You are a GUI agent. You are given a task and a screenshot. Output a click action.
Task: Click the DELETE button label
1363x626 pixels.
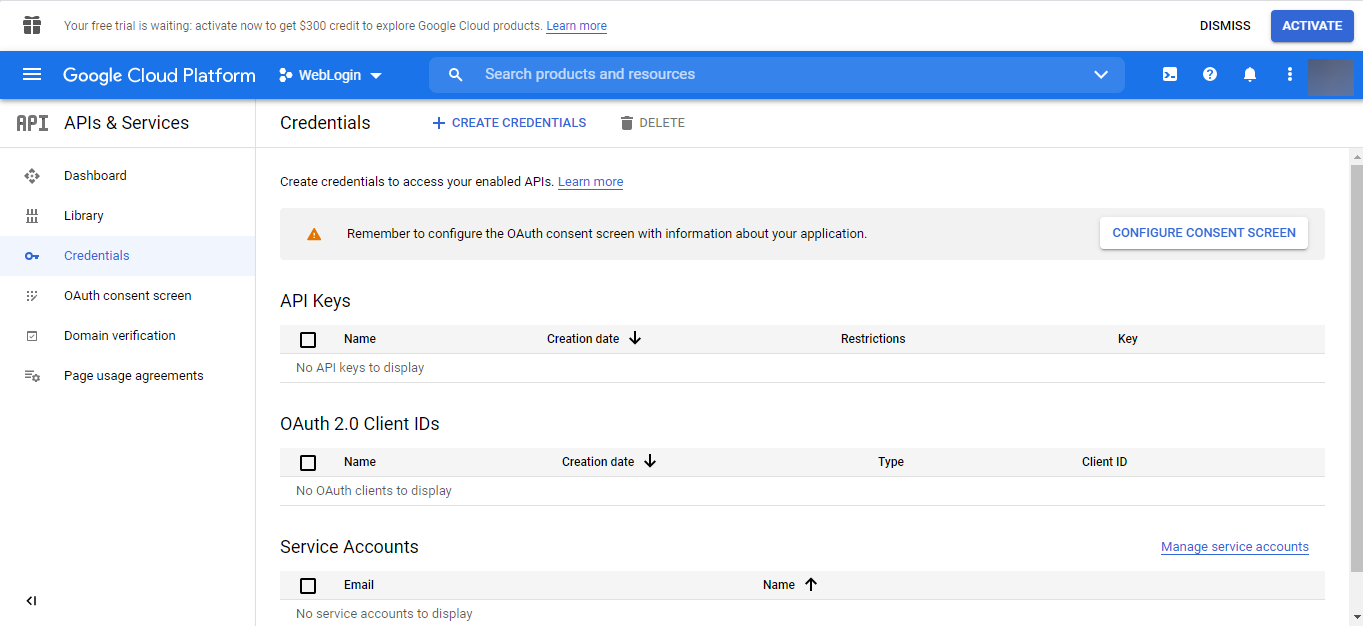(x=662, y=123)
